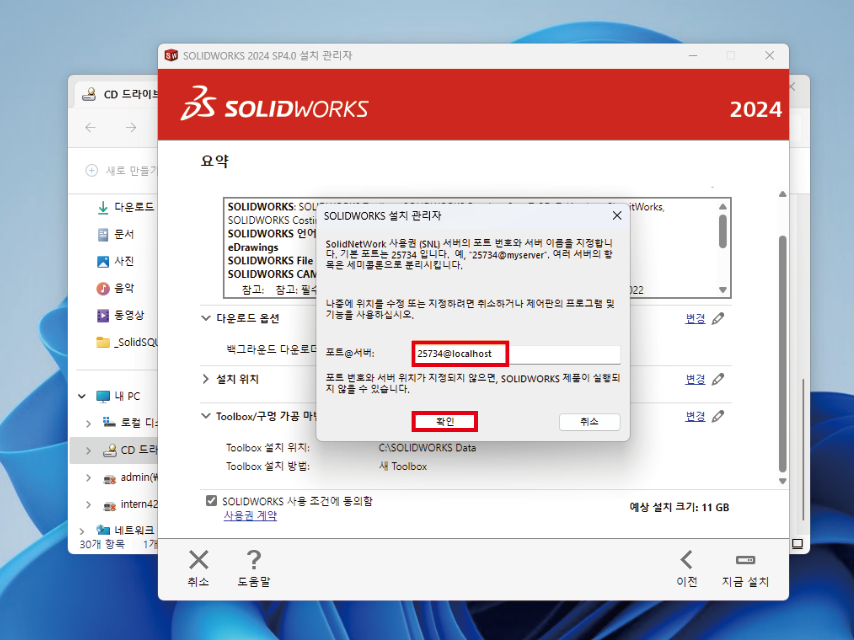Image resolution: width=854 pixels, height=640 pixels.
Task: Click eDrawings entry in product list
Action: pyautogui.click(x=253, y=247)
